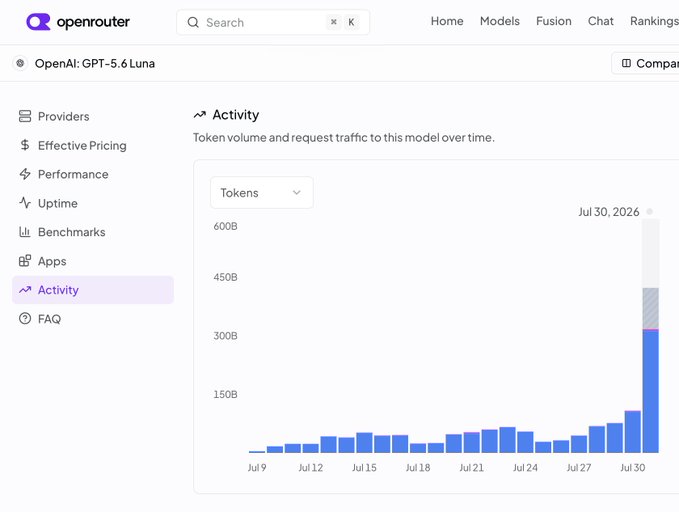Viewport: 679px width, 512px height.
Task: Click the Compare columns icon
Action: [x=626, y=63]
